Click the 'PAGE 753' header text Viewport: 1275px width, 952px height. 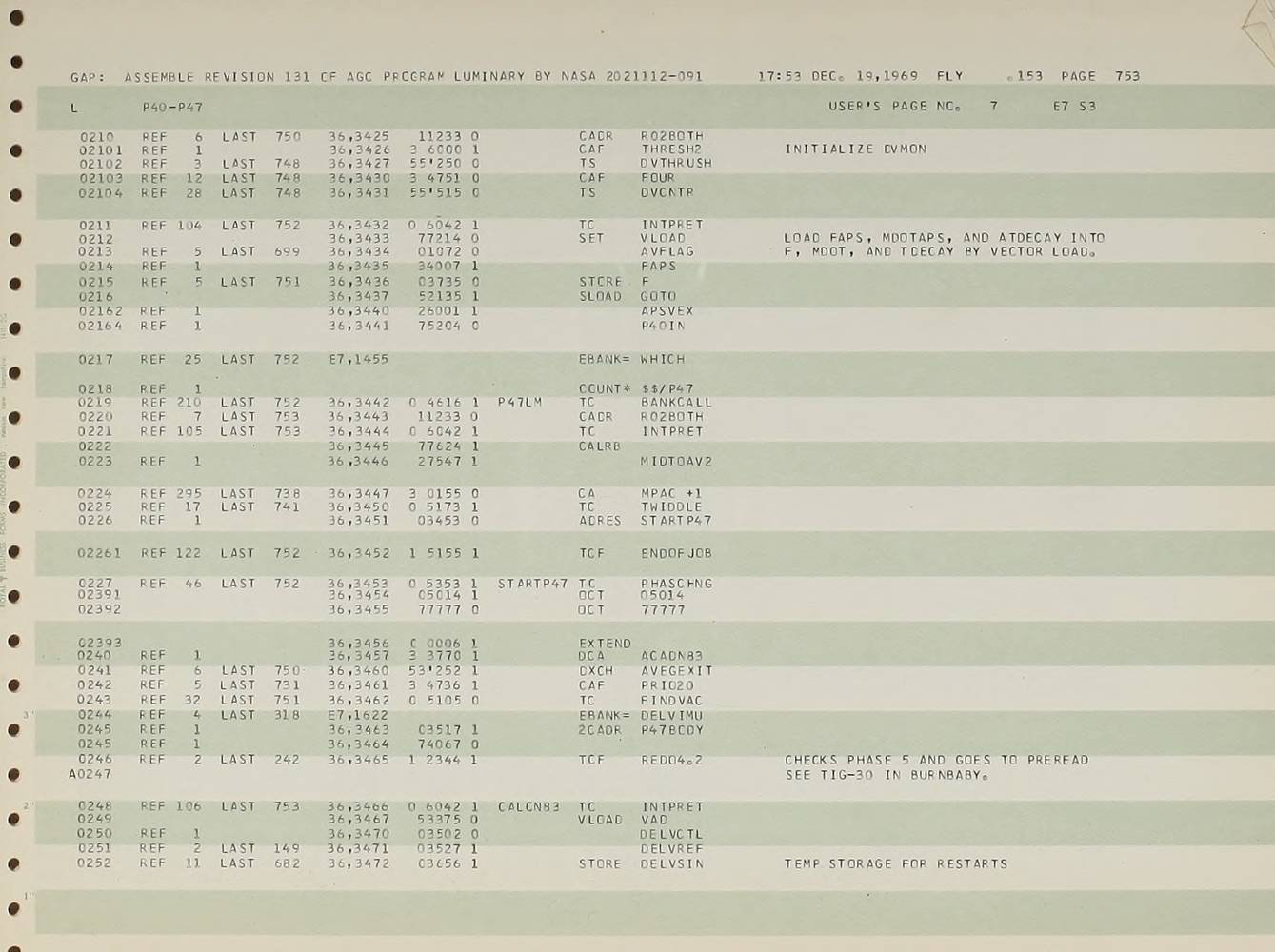(1100, 76)
